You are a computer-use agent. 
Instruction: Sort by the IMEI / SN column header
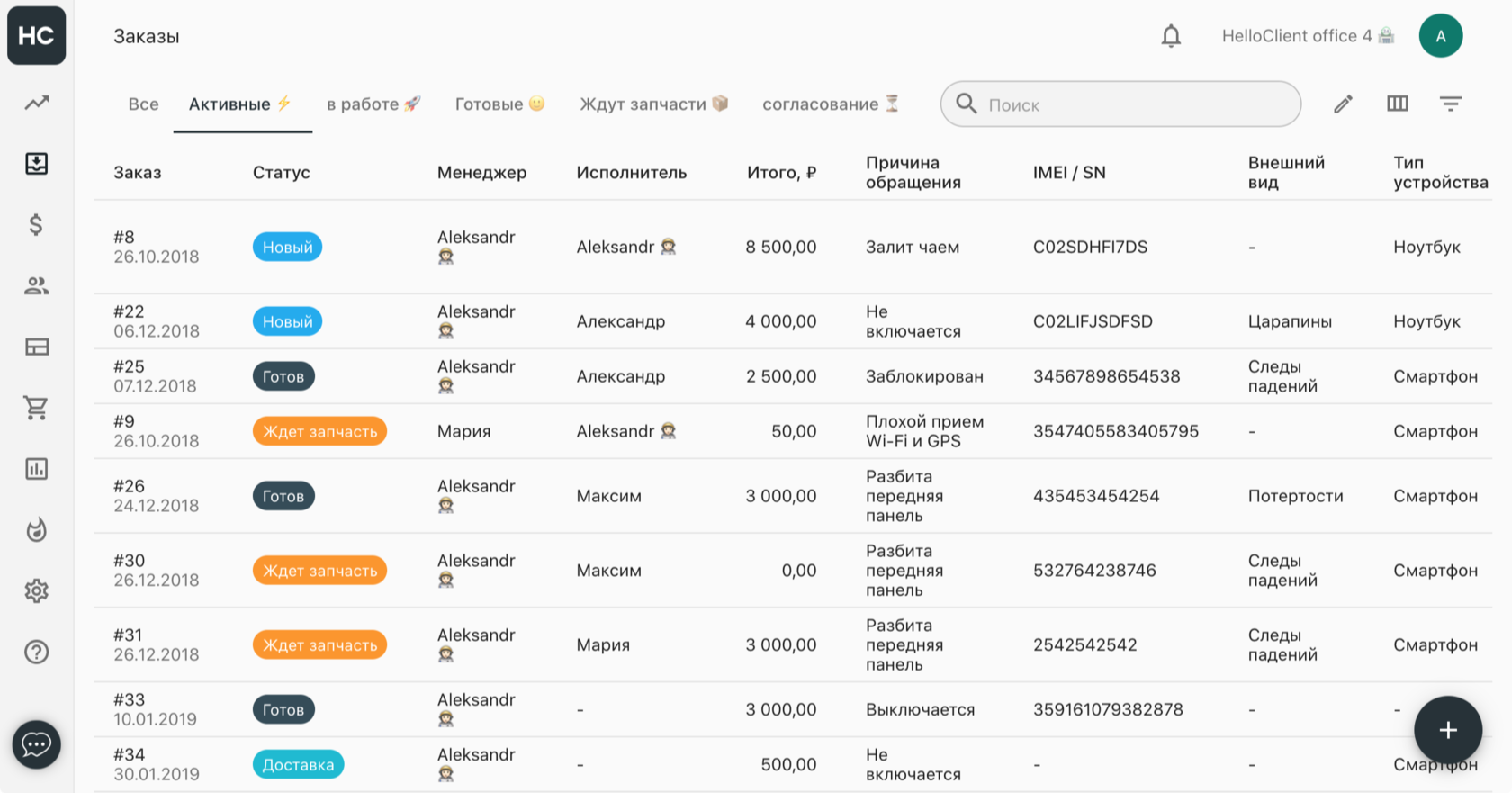tap(1069, 173)
